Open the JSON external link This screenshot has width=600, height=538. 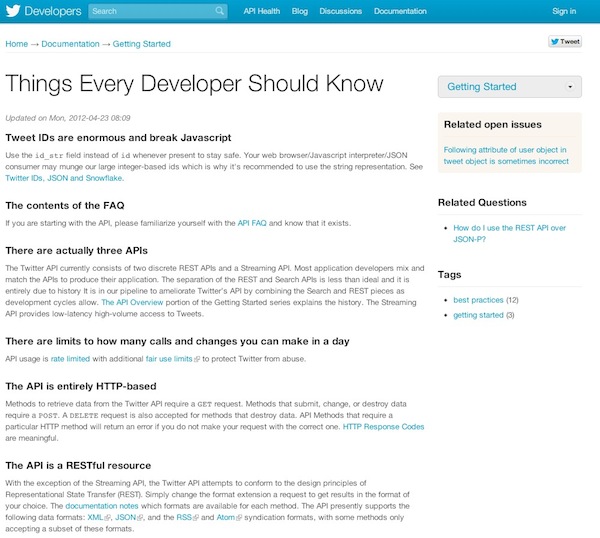click(126, 517)
